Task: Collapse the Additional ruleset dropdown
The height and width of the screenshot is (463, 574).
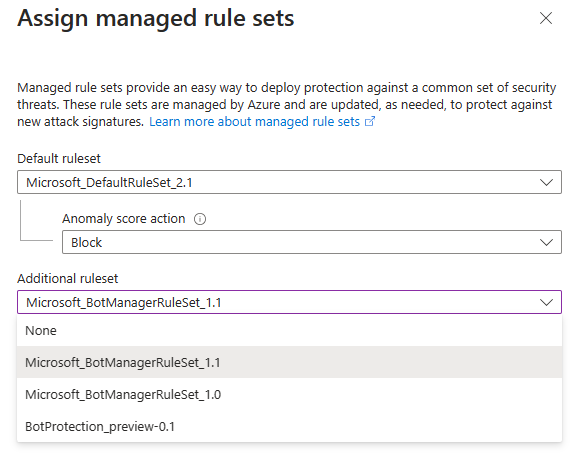Action: tap(289, 302)
